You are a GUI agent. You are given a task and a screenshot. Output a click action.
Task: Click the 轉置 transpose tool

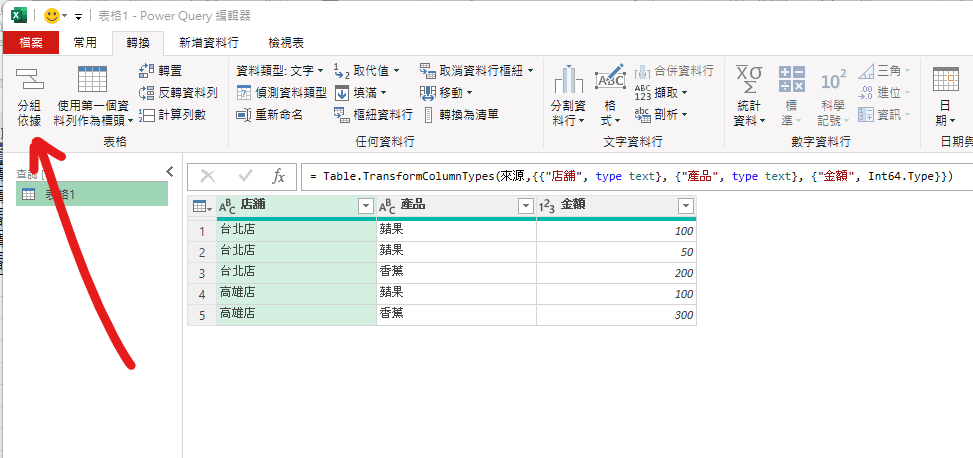pos(161,71)
